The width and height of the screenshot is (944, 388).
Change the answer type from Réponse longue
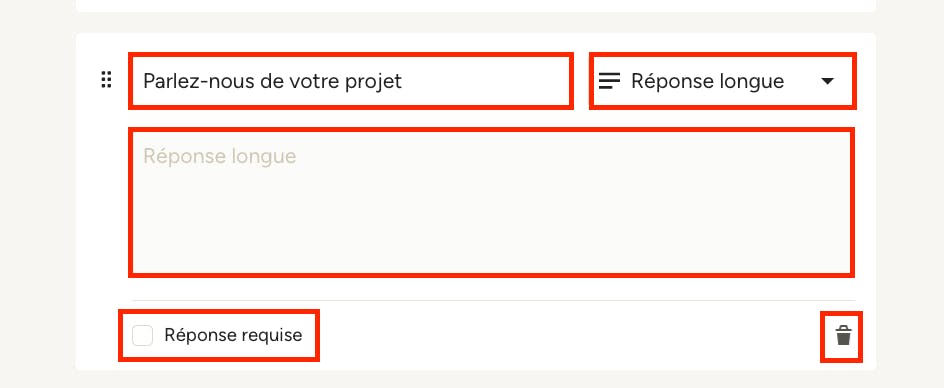coord(722,81)
